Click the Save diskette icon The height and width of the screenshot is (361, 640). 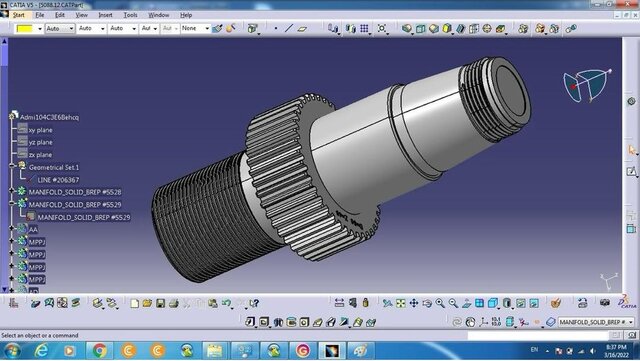(160, 303)
